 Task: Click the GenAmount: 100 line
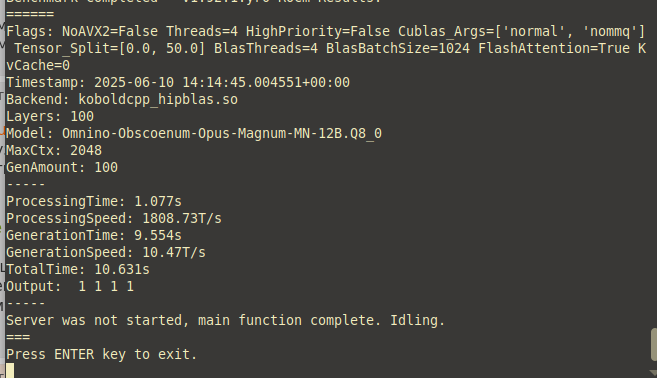click(x=62, y=168)
